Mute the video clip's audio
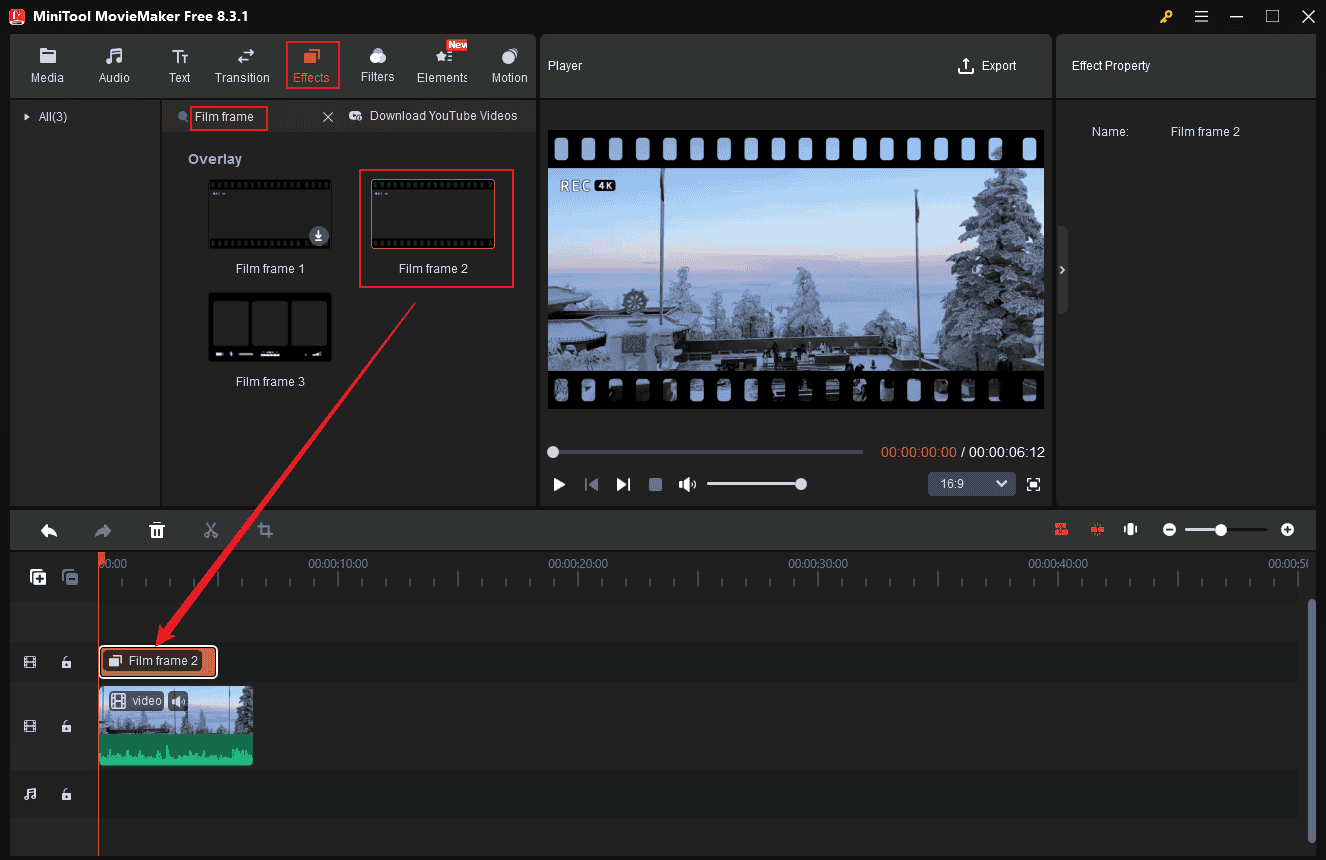Screen dimensions: 1326x860 (177, 701)
